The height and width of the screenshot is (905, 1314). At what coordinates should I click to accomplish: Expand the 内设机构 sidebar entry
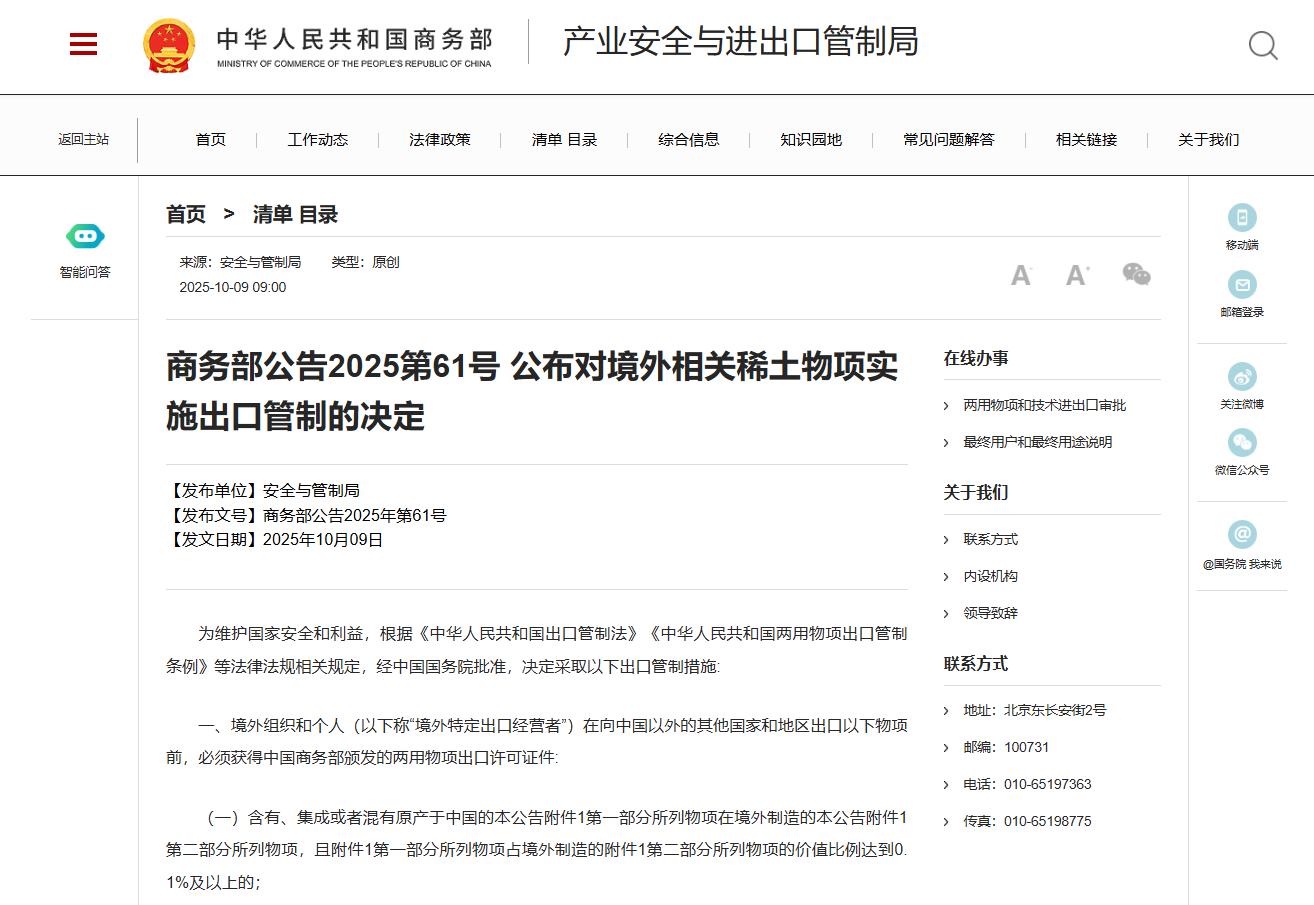tap(990, 576)
